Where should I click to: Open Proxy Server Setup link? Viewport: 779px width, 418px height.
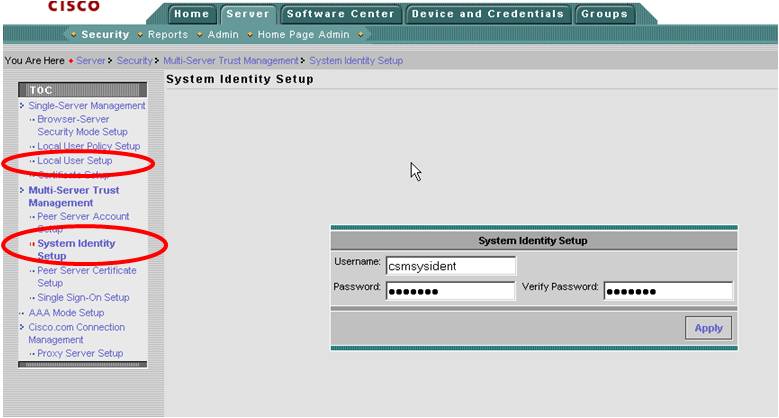pyautogui.click(x=80, y=353)
